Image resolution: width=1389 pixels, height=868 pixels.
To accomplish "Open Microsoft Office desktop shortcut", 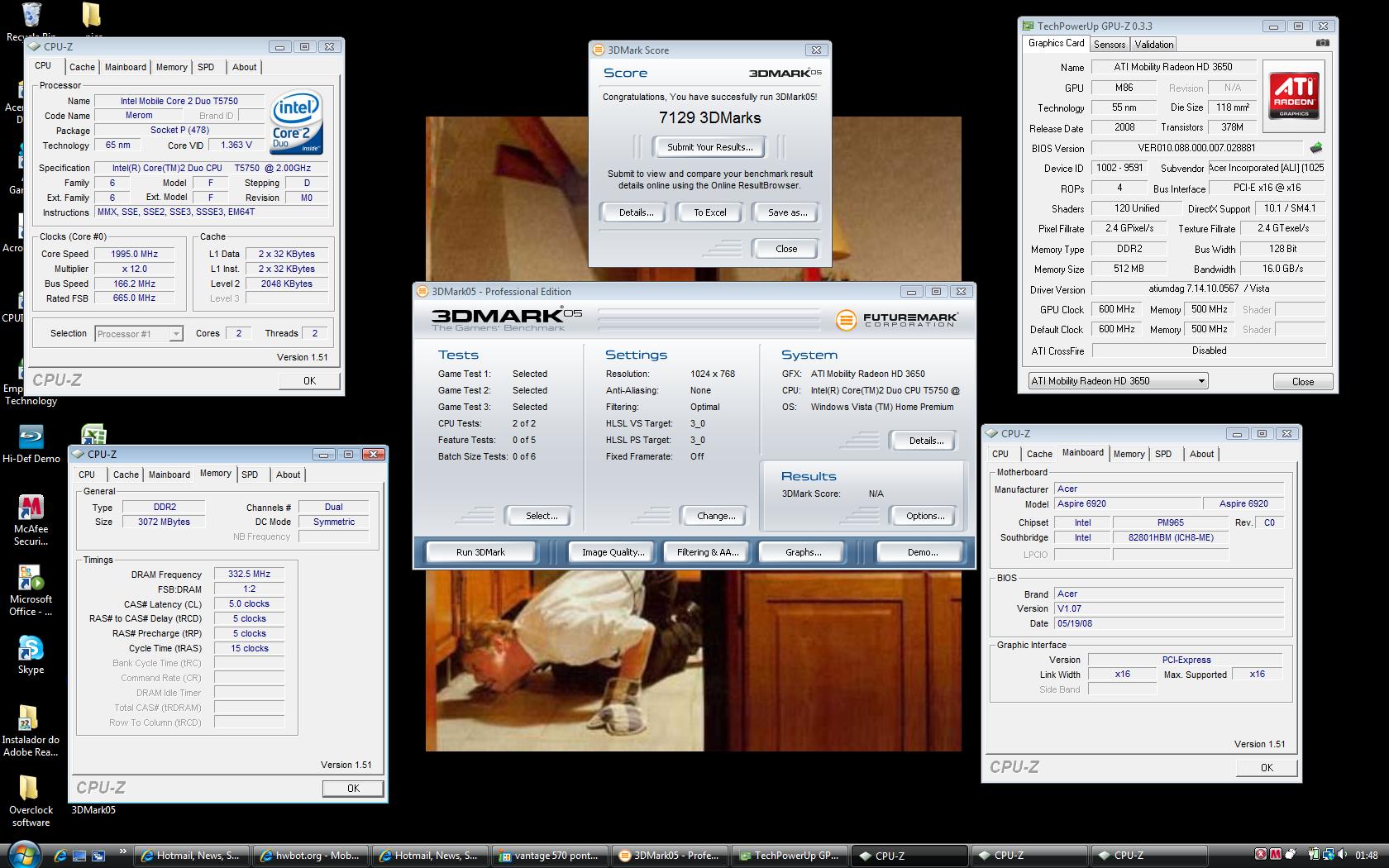I will coord(31,590).
